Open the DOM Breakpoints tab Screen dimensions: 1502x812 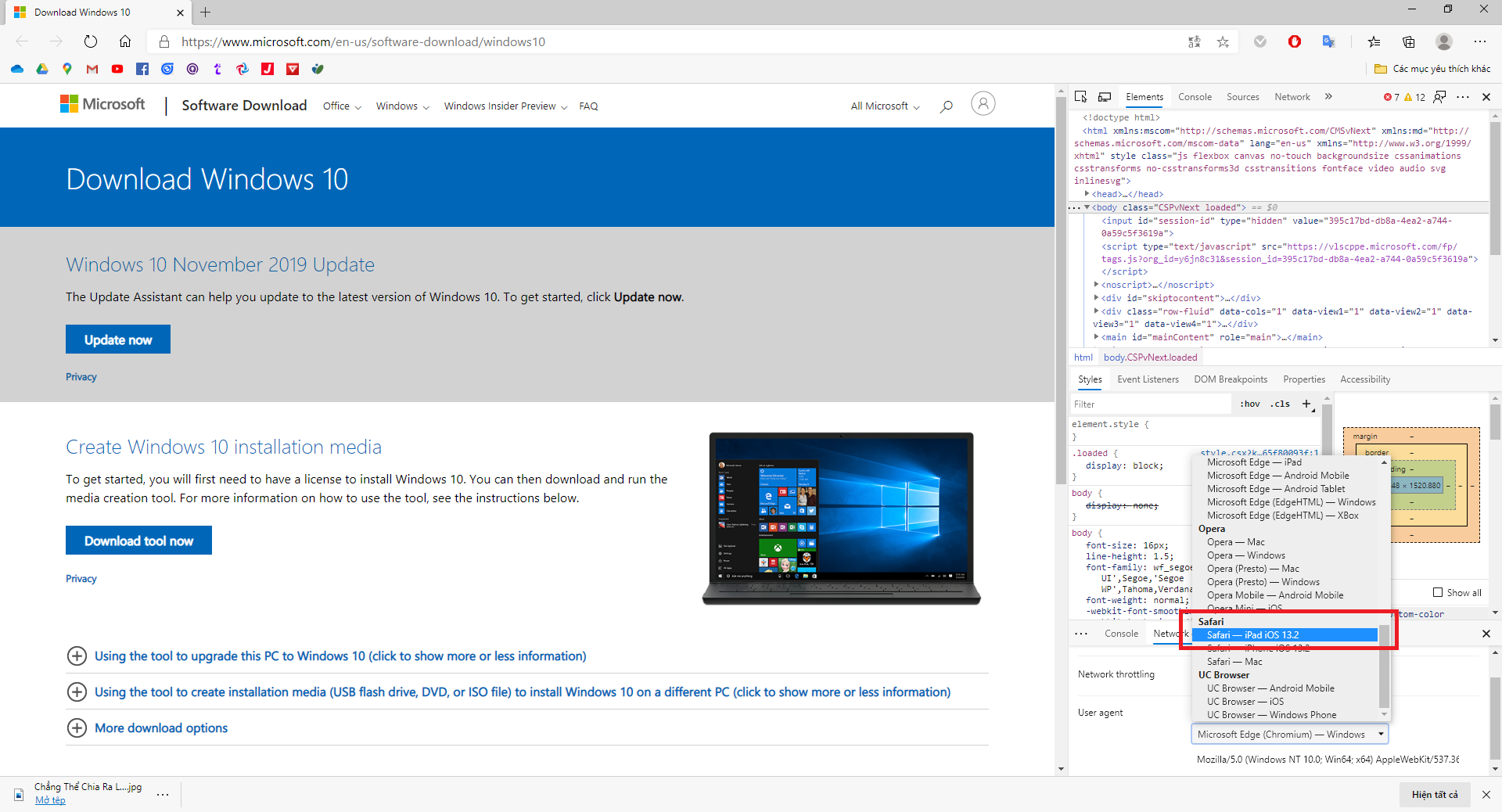1231,379
